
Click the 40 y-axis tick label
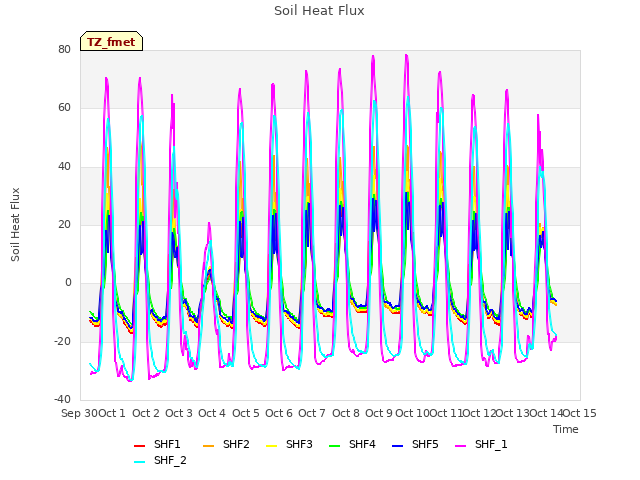(x=64, y=166)
